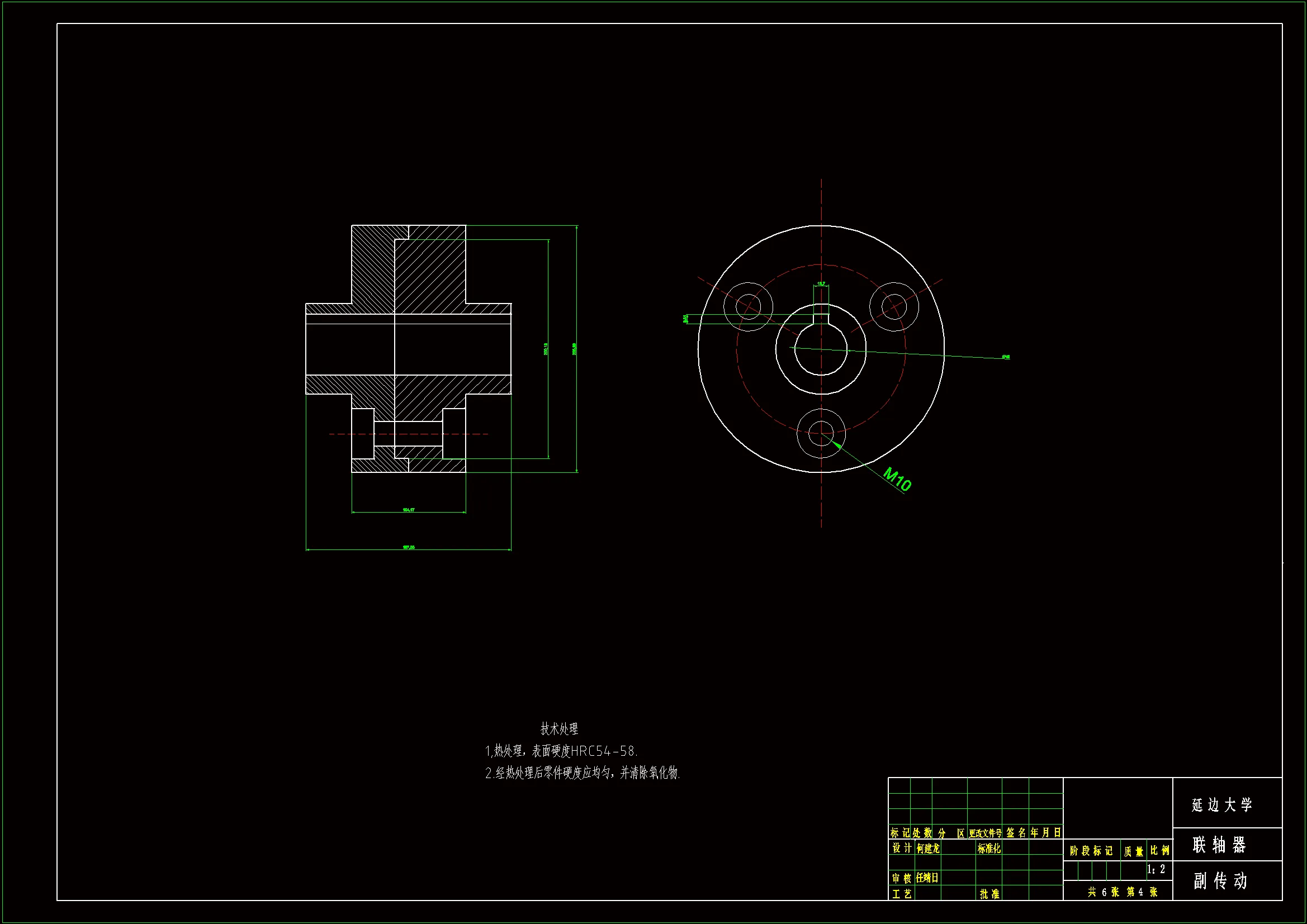This screenshot has height=924, width=1307.
Task: Click the 187.03 overall width dimension
Action: 408,547
